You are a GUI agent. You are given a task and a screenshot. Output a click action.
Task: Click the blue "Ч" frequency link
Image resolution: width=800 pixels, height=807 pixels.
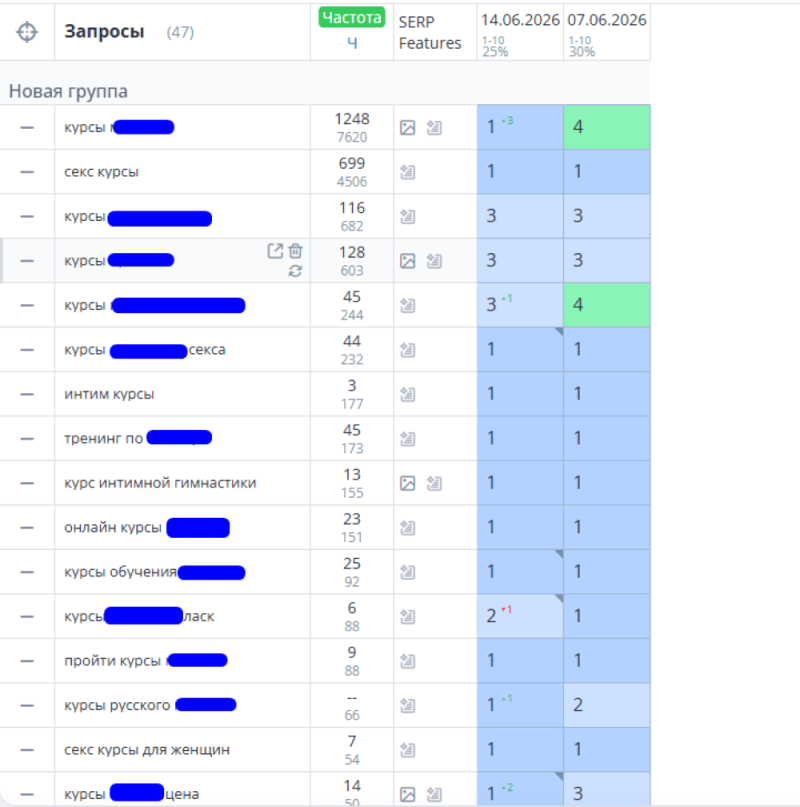click(352, 43)
